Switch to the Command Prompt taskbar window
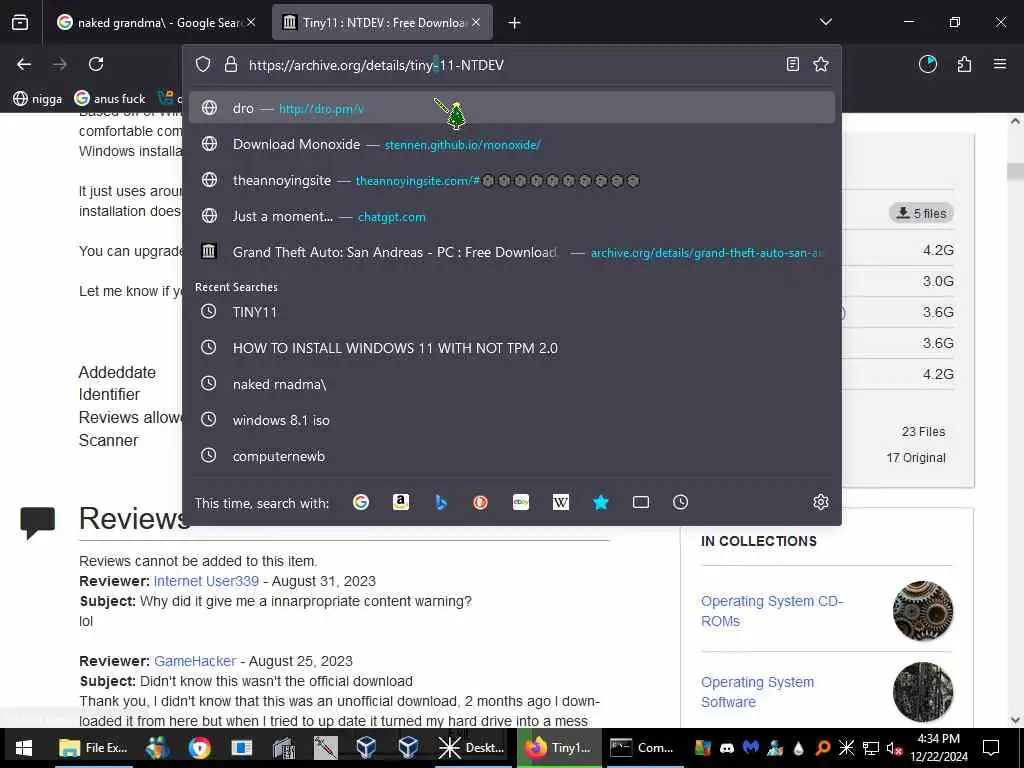This screenshot has width=1024, height=768. pos(643,748)
